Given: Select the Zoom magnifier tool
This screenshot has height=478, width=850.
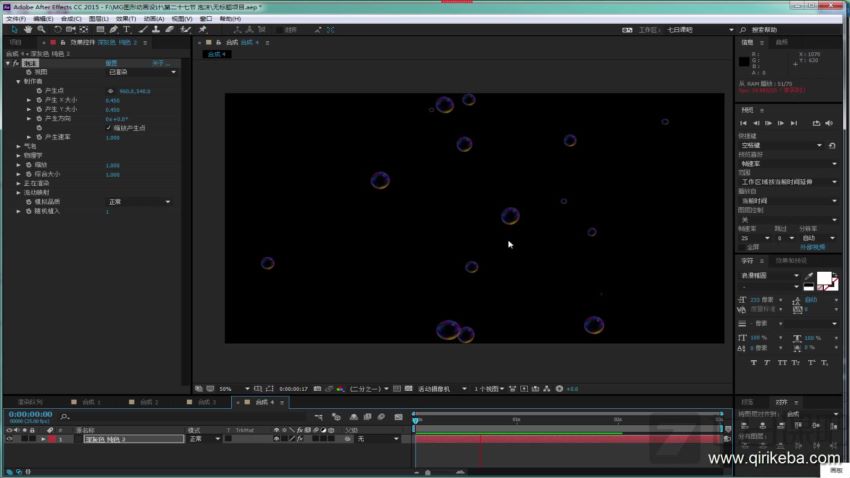Looking at the screenshot, I should [41, 30].
